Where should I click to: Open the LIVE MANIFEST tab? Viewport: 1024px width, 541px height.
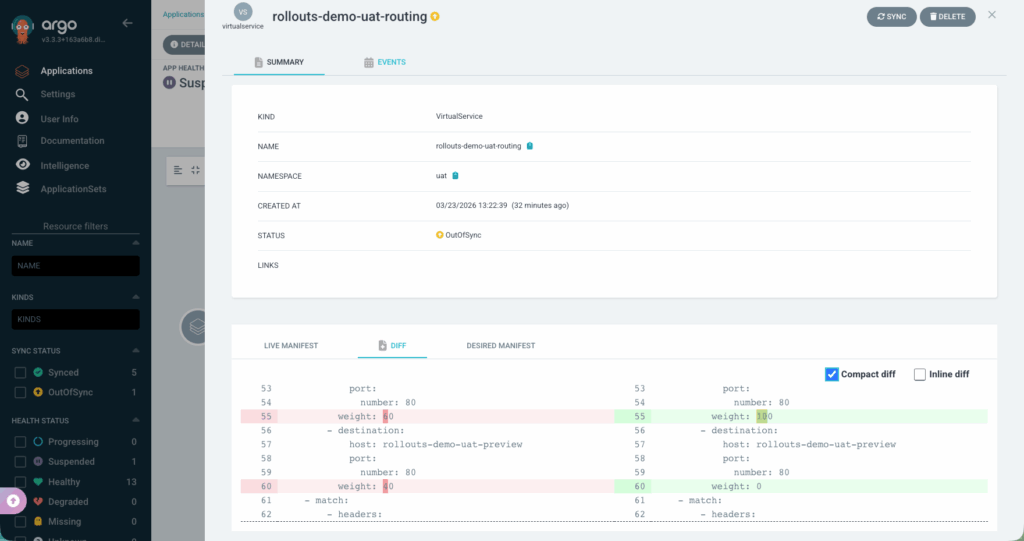pos(291,346)
